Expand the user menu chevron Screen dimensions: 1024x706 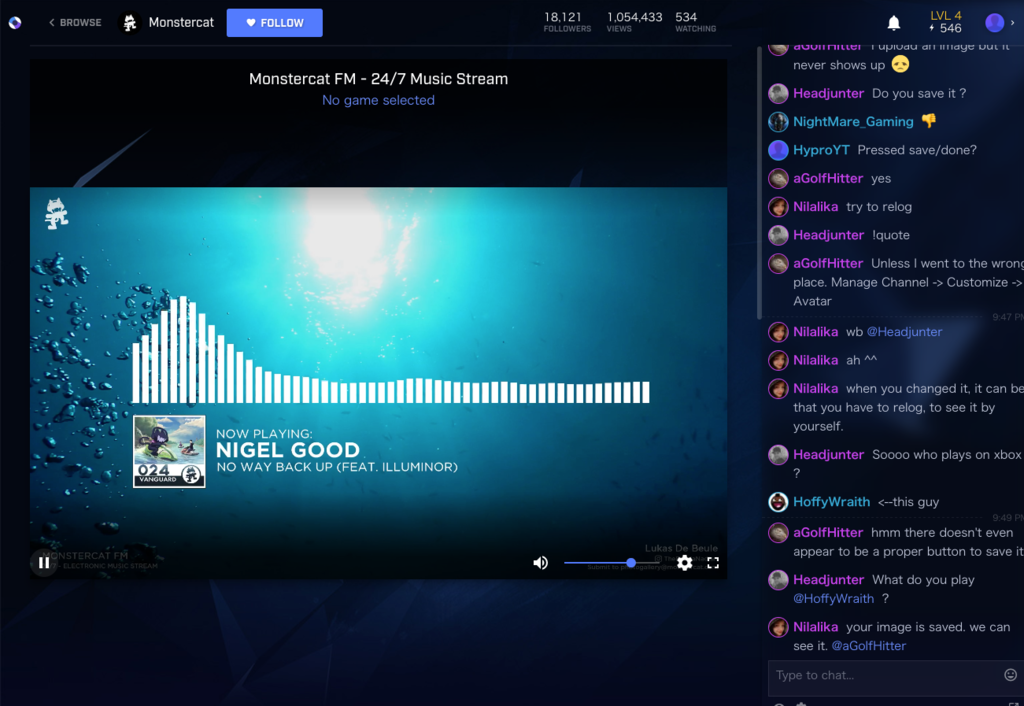[1013, 23]
